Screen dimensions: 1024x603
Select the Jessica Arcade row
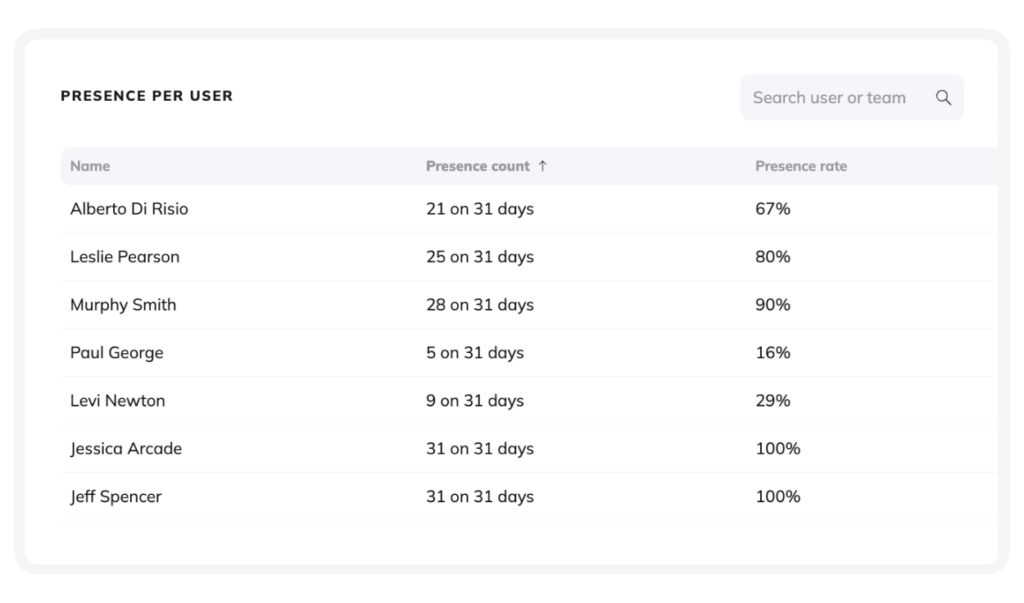tap(126, 449)
